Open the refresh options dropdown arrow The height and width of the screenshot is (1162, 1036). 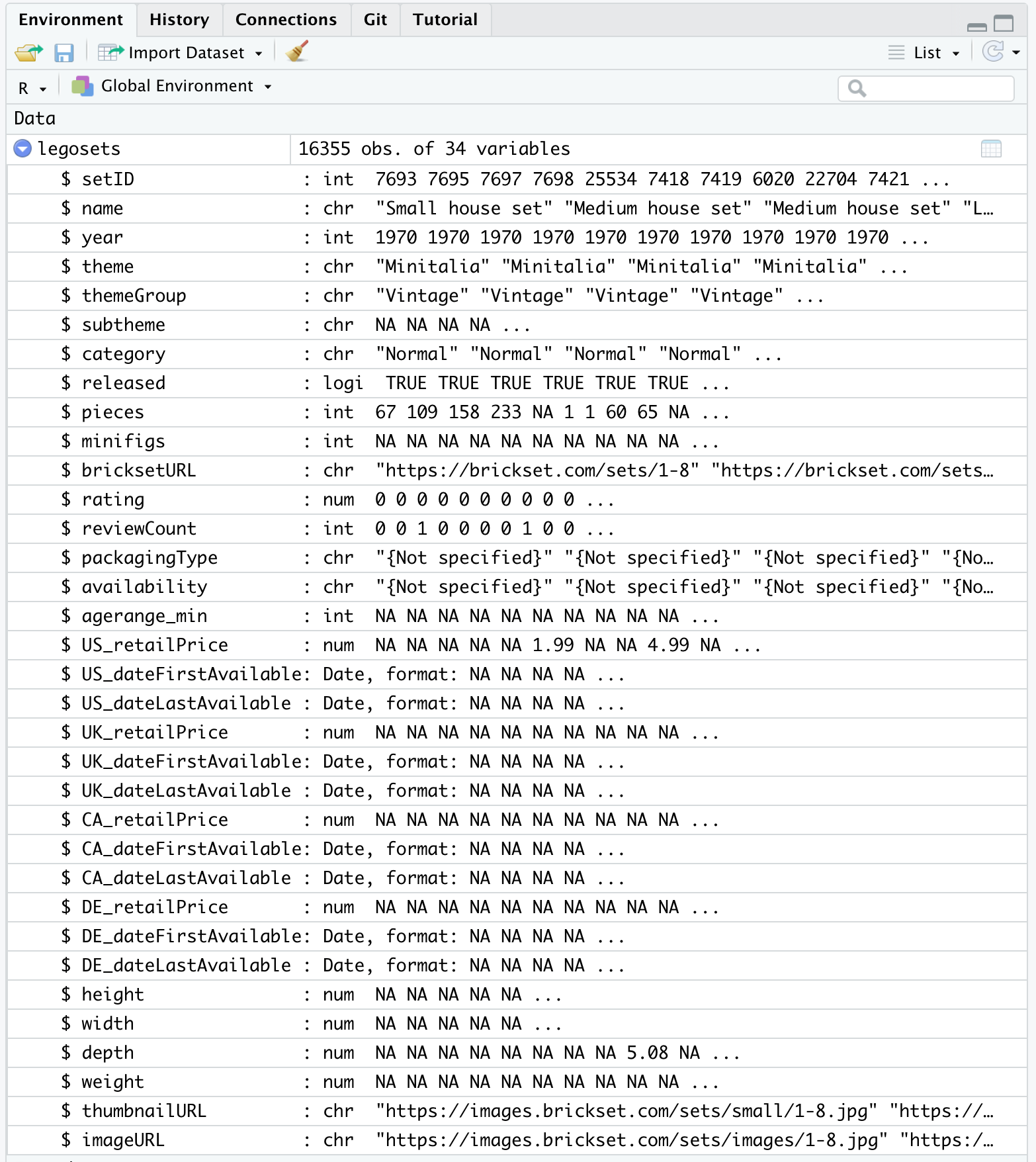click(x=1016, y=52)
